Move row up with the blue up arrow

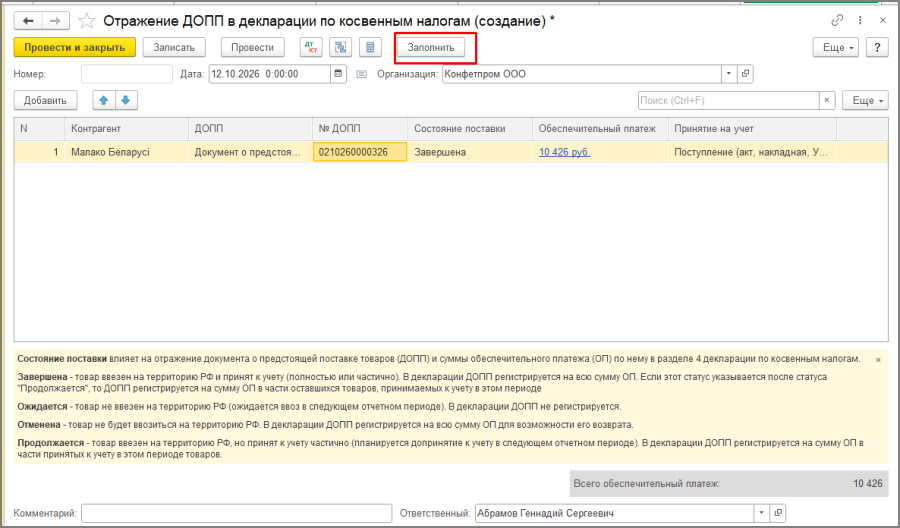[x=104, y=100]
